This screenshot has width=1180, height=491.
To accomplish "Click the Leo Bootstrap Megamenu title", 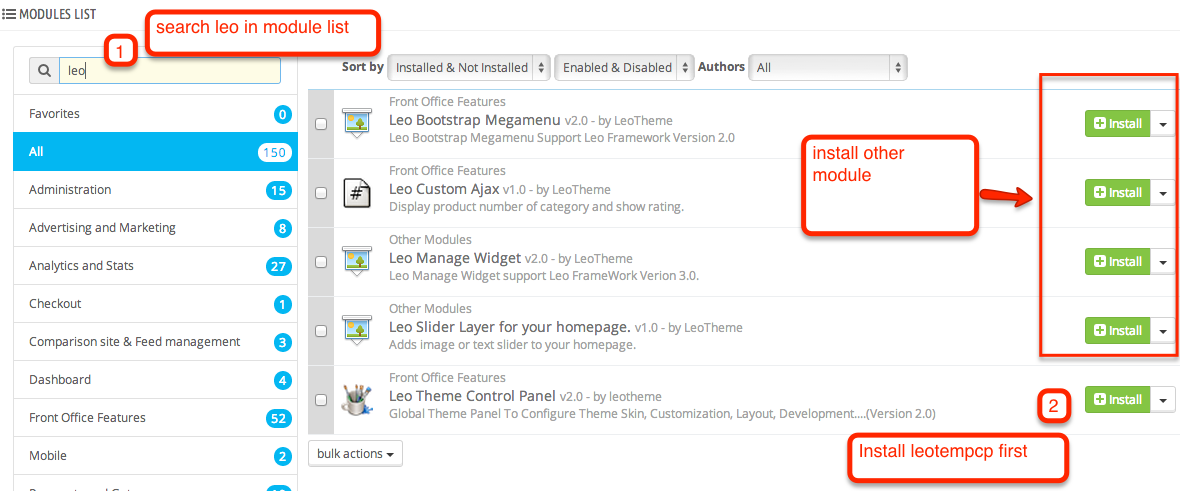I will [x=475, y=120].
